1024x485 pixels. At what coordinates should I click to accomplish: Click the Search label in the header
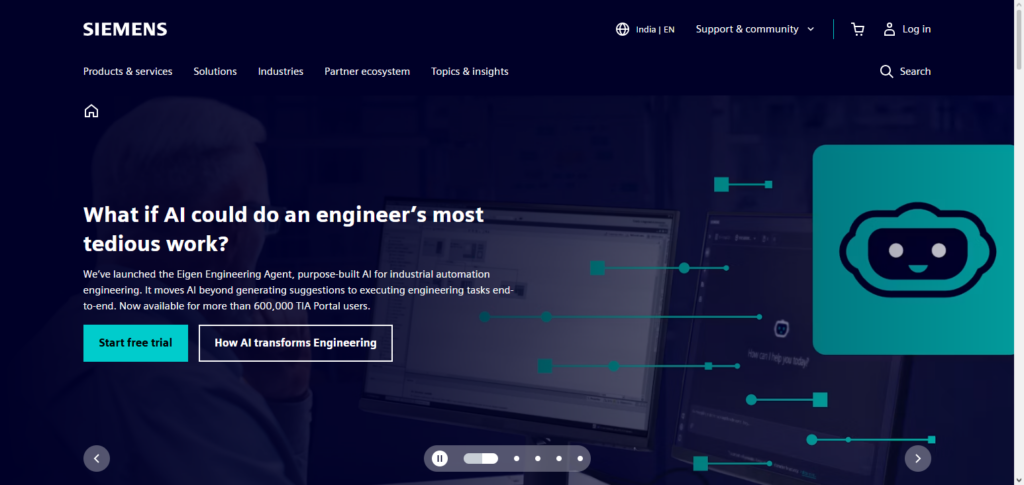[x=915, y=71]
